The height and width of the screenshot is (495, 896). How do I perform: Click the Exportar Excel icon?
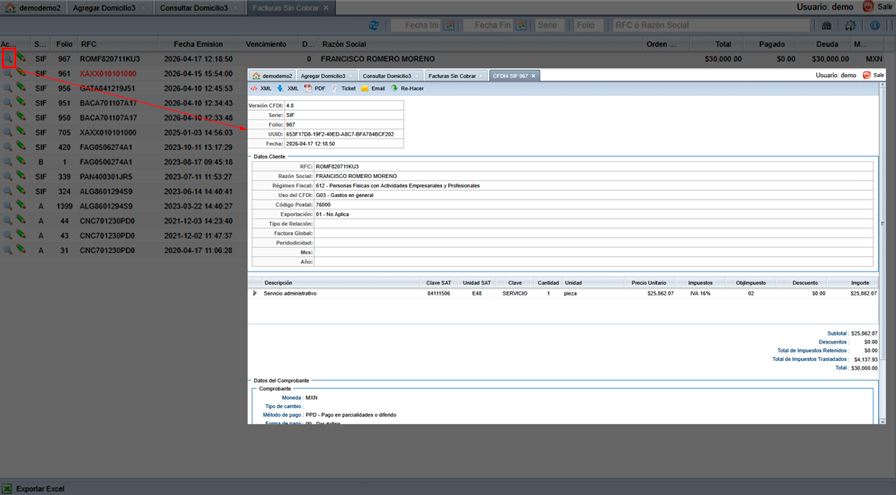(8, 488)
